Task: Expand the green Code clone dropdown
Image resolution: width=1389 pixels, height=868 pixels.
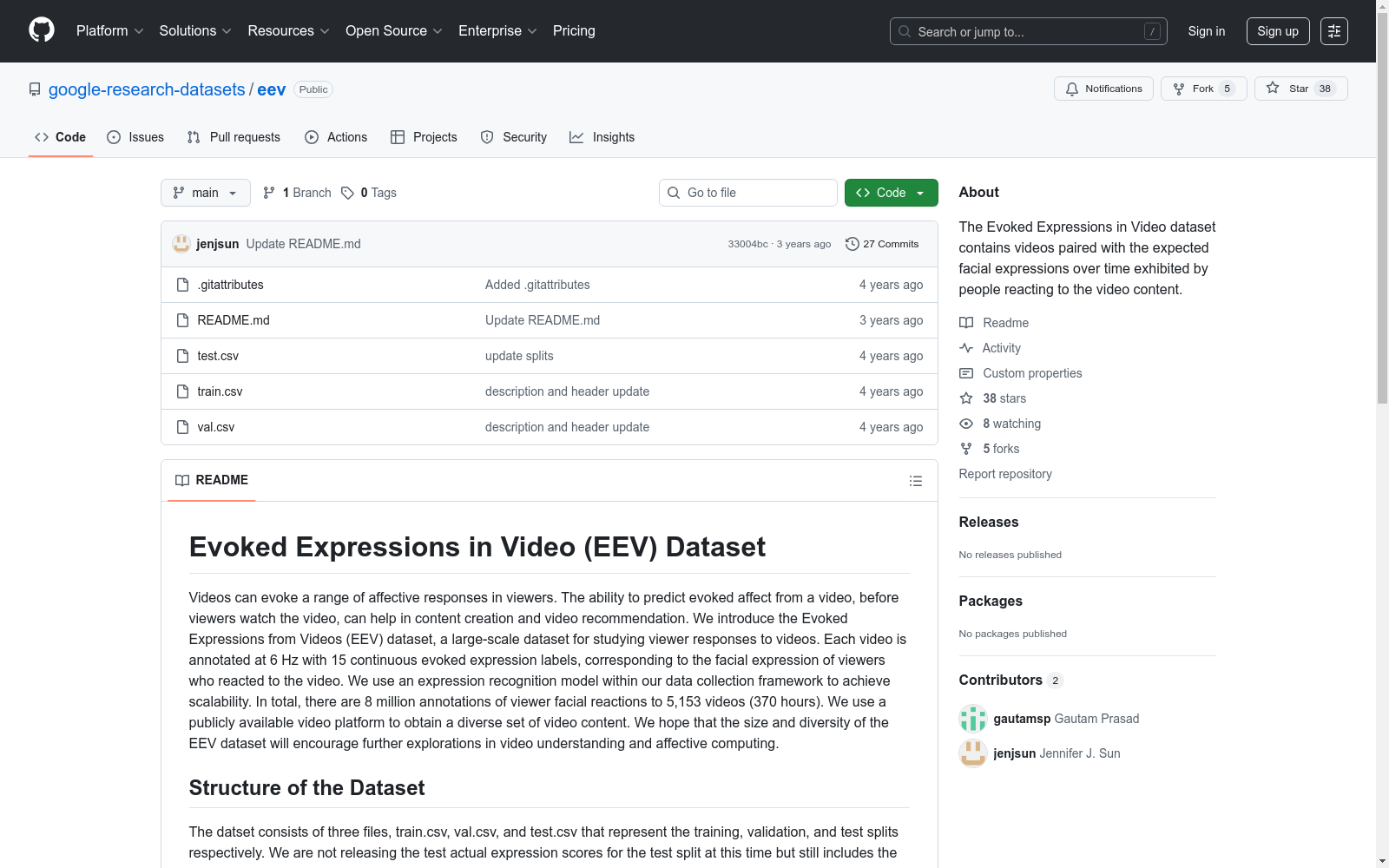Action: point(892,193)
